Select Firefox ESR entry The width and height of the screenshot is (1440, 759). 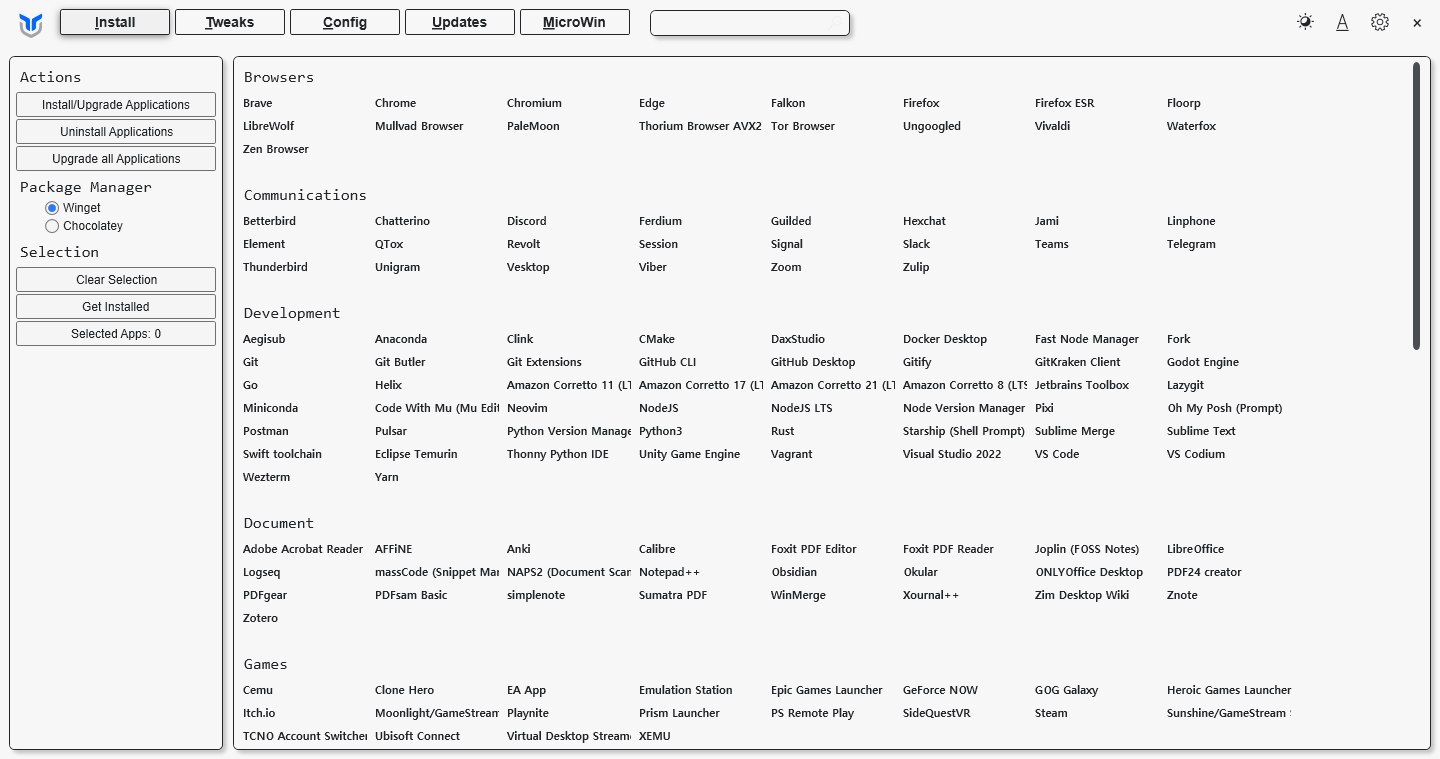click(x=1064, y=103)
